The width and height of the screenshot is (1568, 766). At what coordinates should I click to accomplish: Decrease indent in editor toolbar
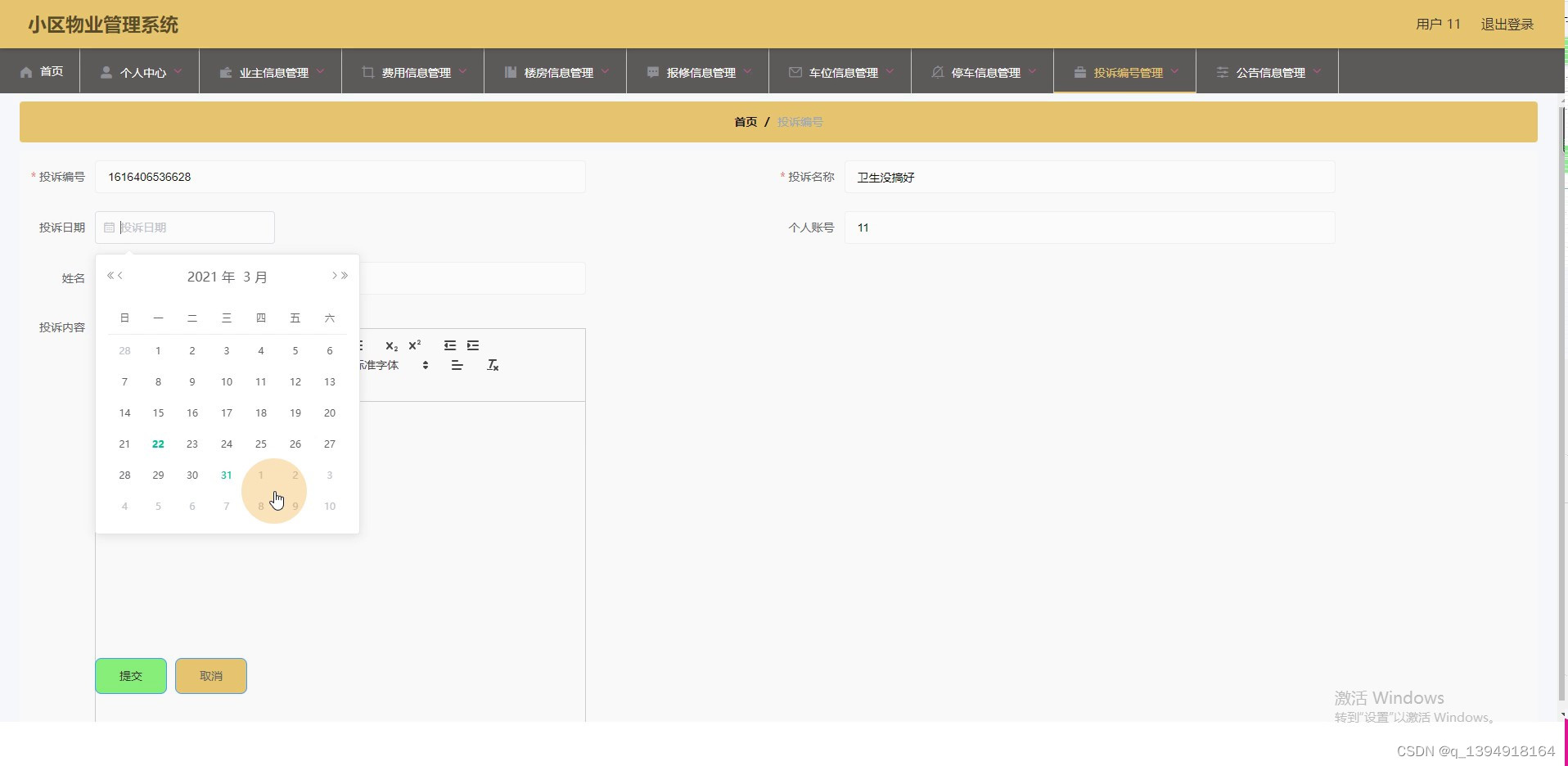coord(450,345)
